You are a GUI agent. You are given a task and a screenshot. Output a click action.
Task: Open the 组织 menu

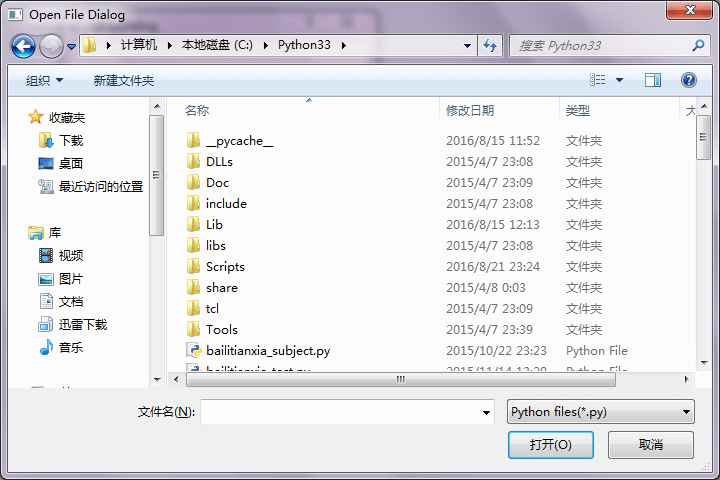(44, 81)
